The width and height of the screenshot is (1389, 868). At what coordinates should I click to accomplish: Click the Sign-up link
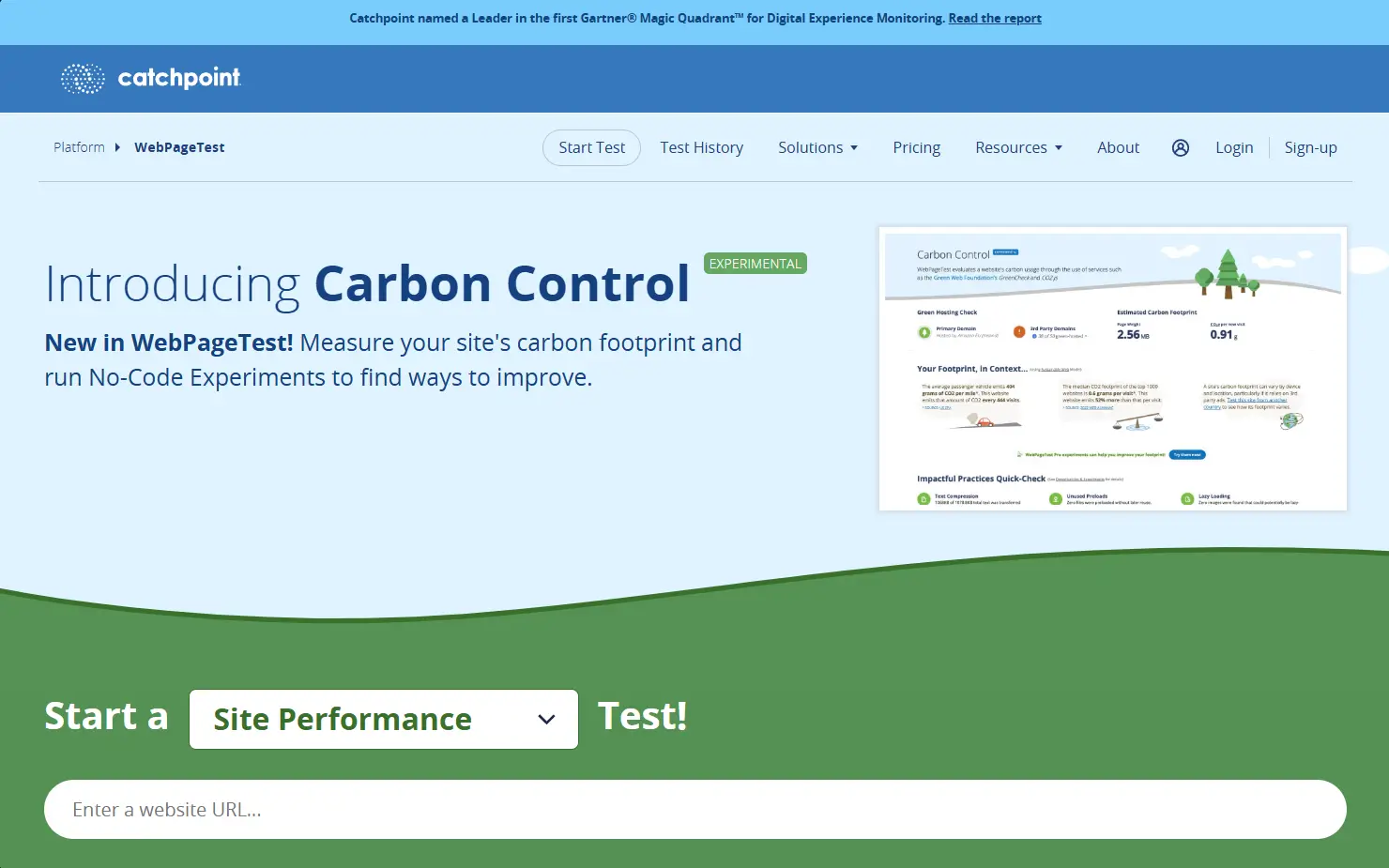click(1310, 147)
